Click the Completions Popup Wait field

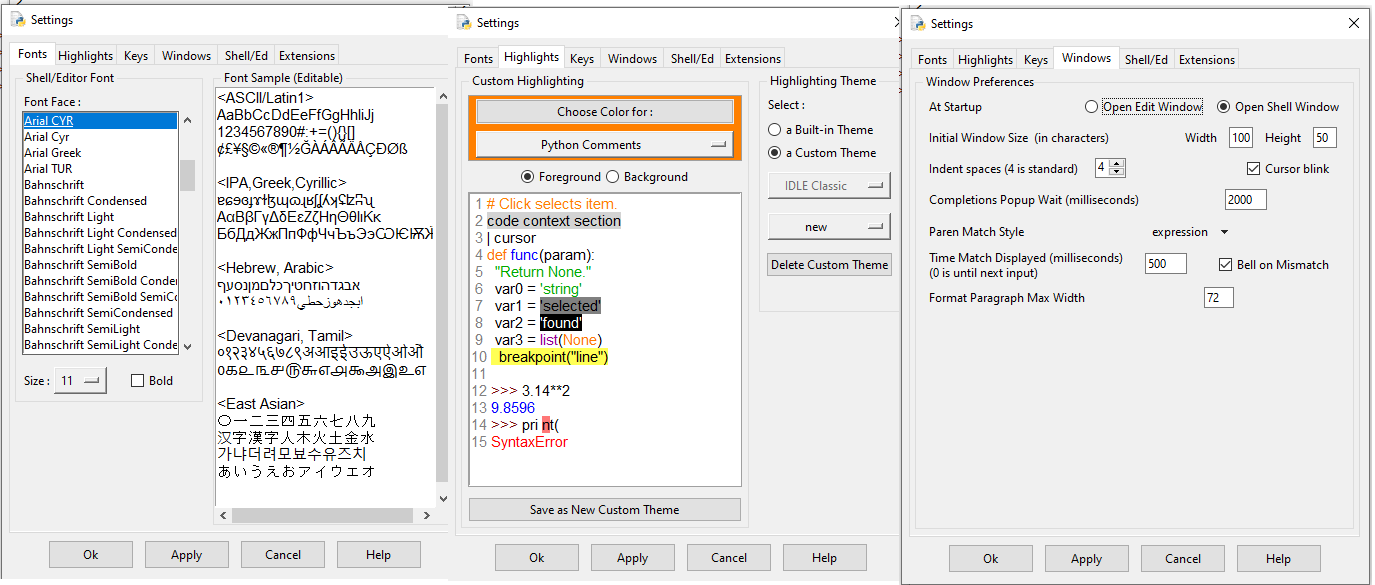point(1245,200)
